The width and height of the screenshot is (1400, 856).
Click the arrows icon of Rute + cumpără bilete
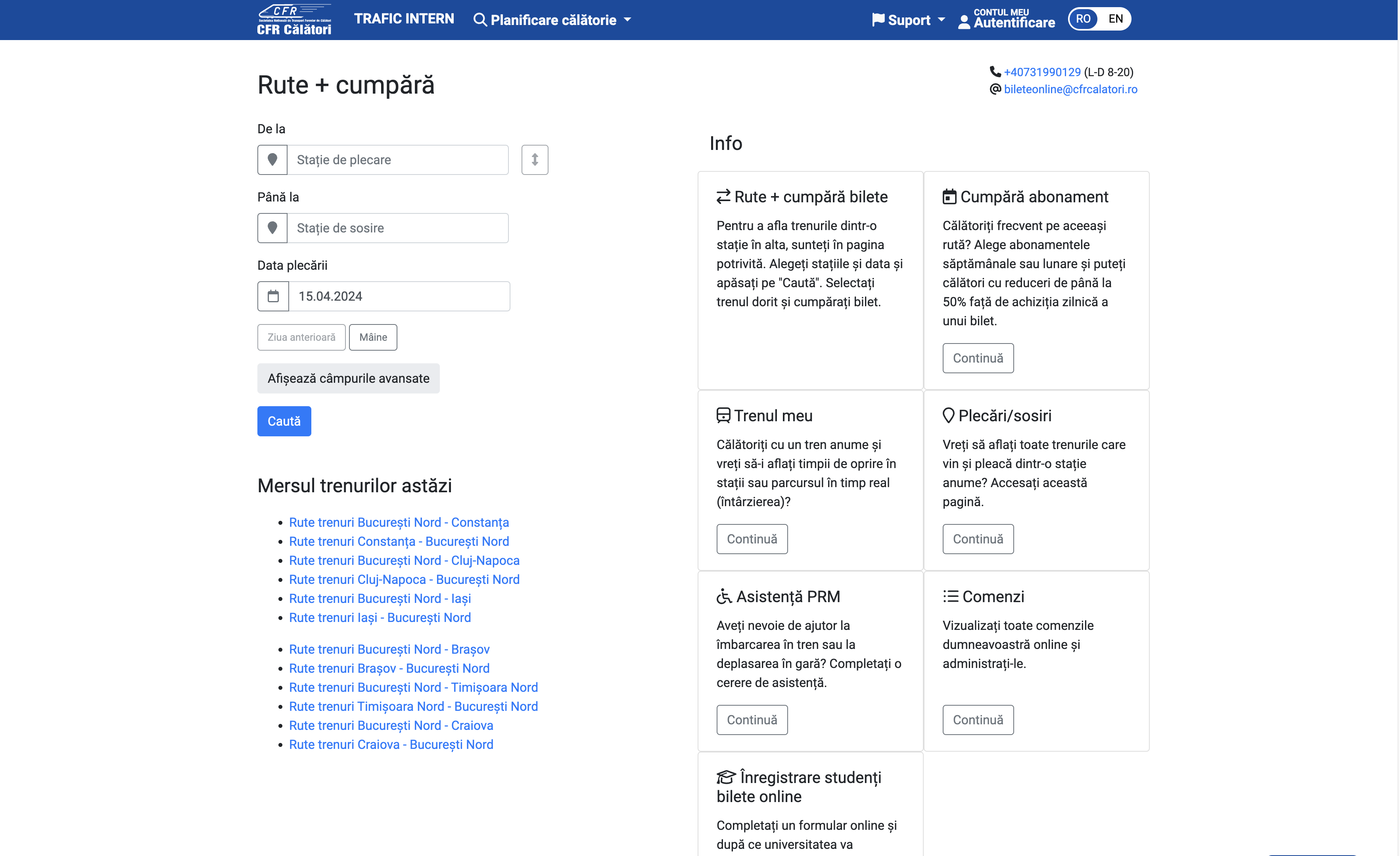tap(723, 197)
